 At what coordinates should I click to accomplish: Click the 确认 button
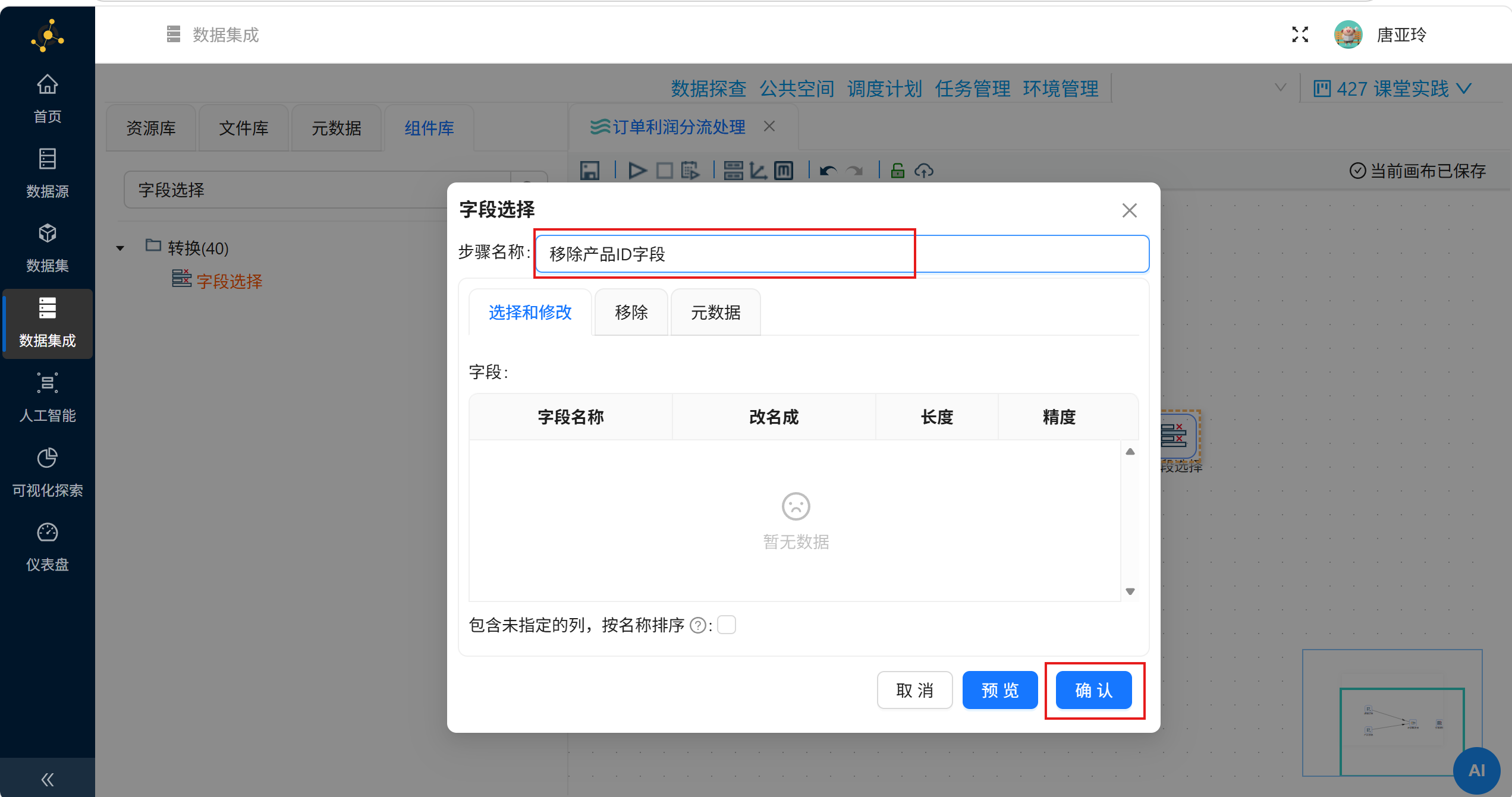1093,691
